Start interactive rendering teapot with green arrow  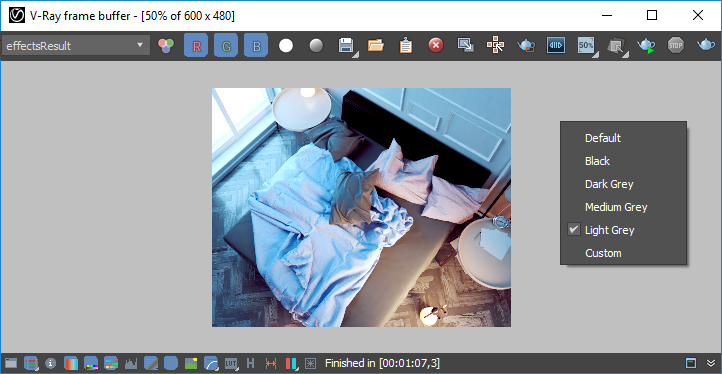coord(646,46)
